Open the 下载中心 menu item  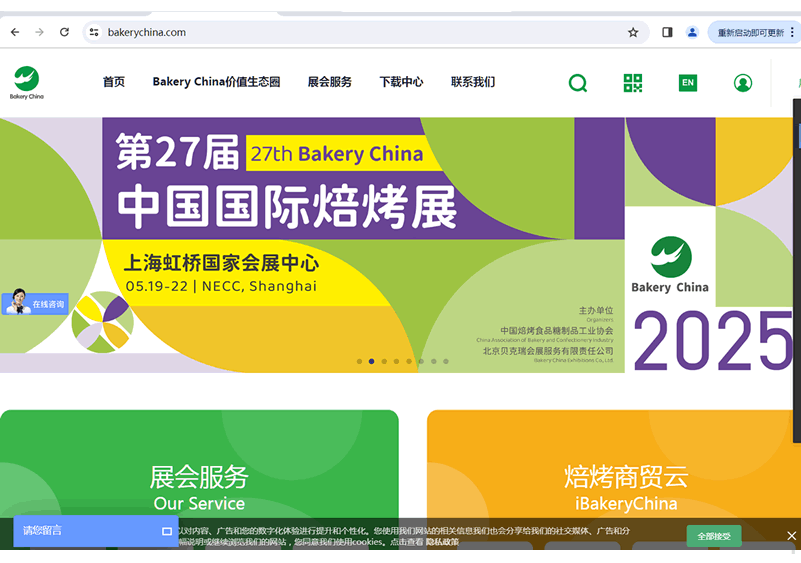click(401, 82)
